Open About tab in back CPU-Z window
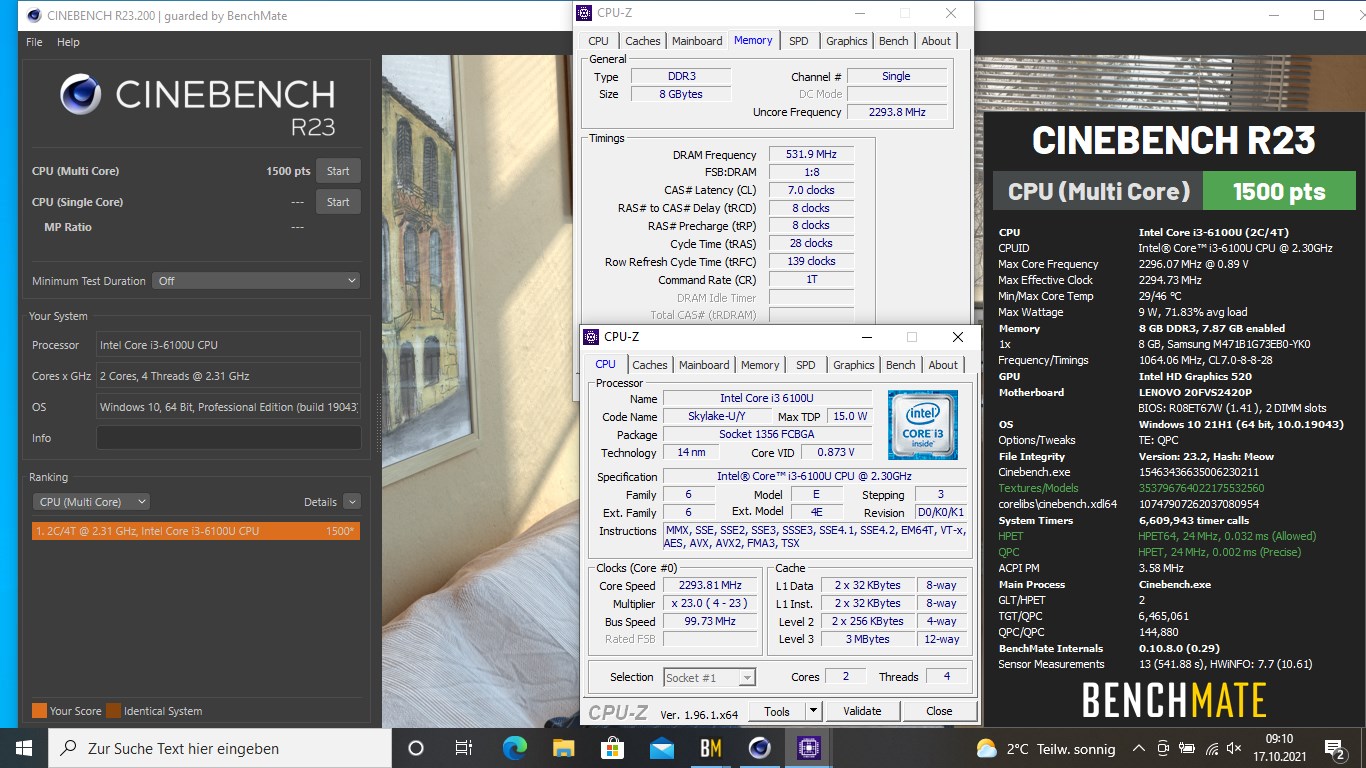Viewport: 1366px width, 768px height. pyautogui.click(x=936, y=41)
